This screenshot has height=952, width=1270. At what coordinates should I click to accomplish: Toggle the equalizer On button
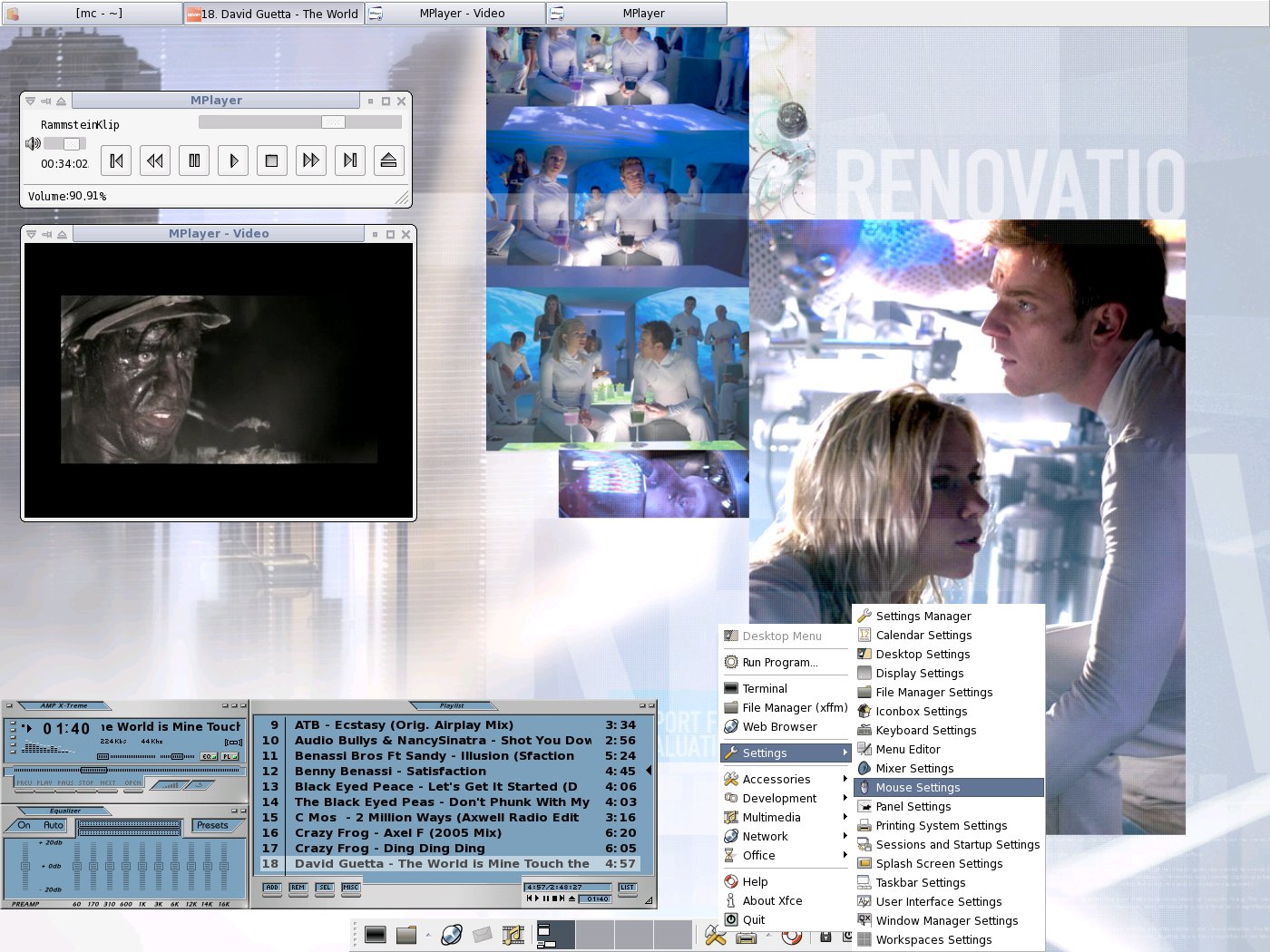click(24, 825)
